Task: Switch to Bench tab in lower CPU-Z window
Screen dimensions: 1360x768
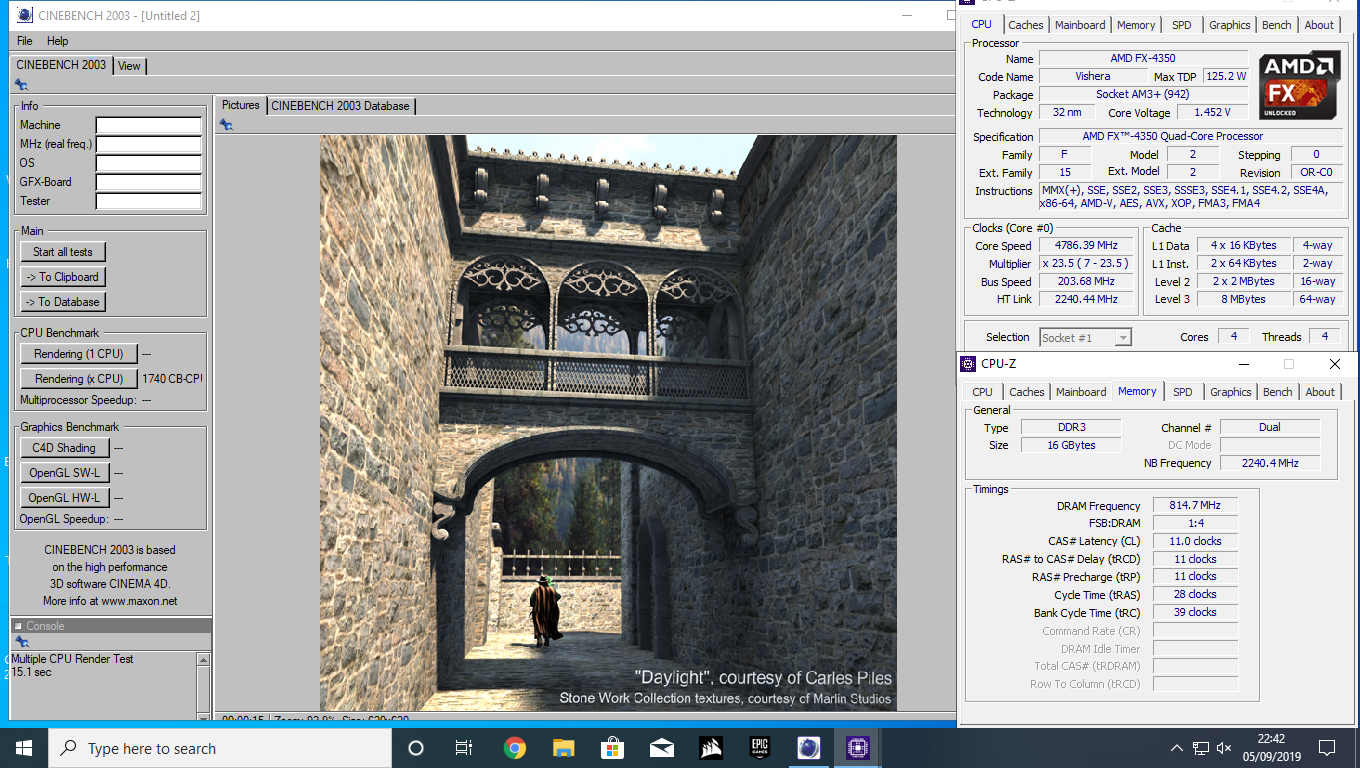Action: tap(1278, 392)
